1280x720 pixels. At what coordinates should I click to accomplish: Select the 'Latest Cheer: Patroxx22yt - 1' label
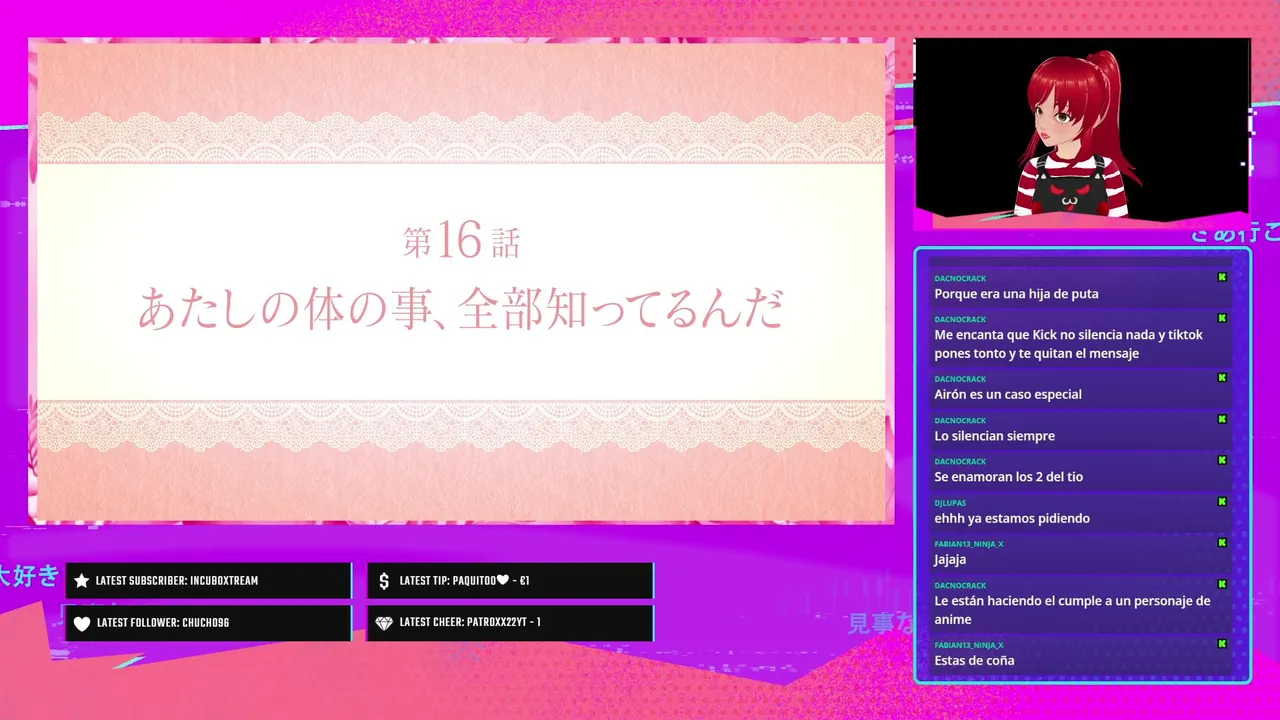pyautogui.click(x=470, y=623)
